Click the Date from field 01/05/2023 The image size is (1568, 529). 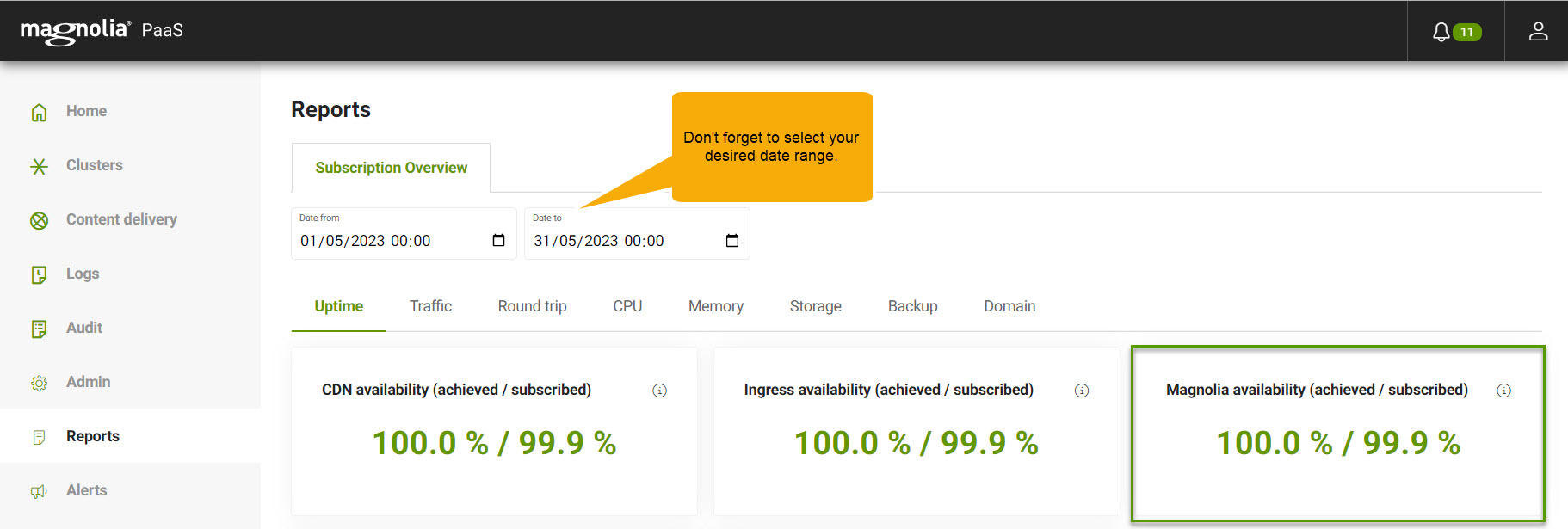(x=404, y=233)
